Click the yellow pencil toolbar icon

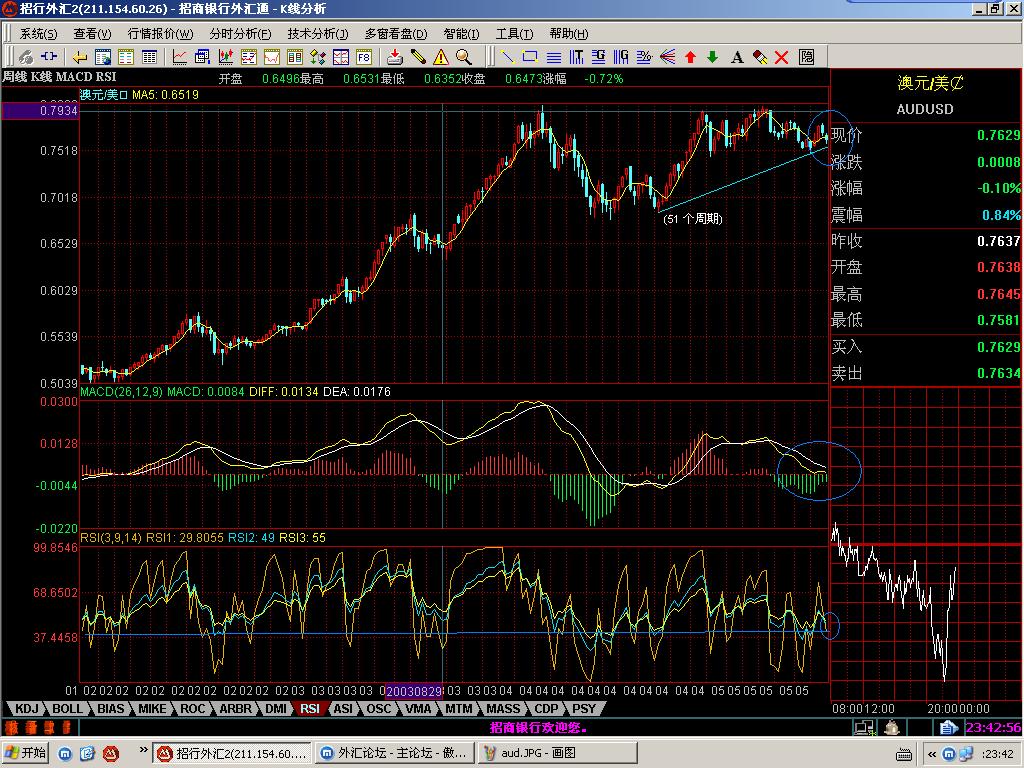tap(418, 57)
